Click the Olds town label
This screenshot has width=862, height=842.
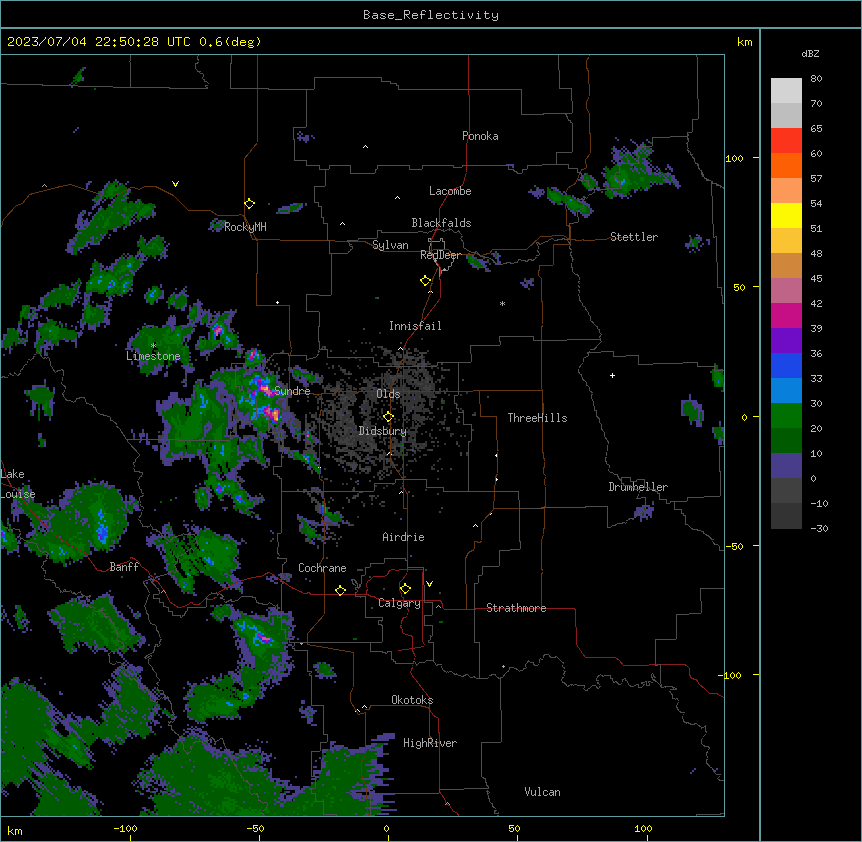pyautogui.click(x=388, y=394)
